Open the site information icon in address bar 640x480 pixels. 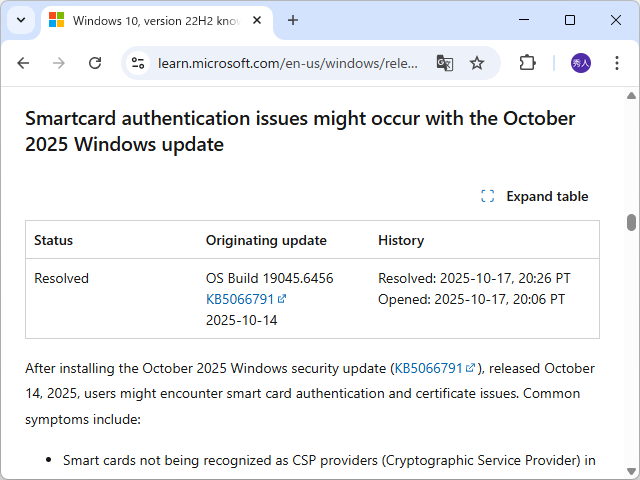[138, 63]
